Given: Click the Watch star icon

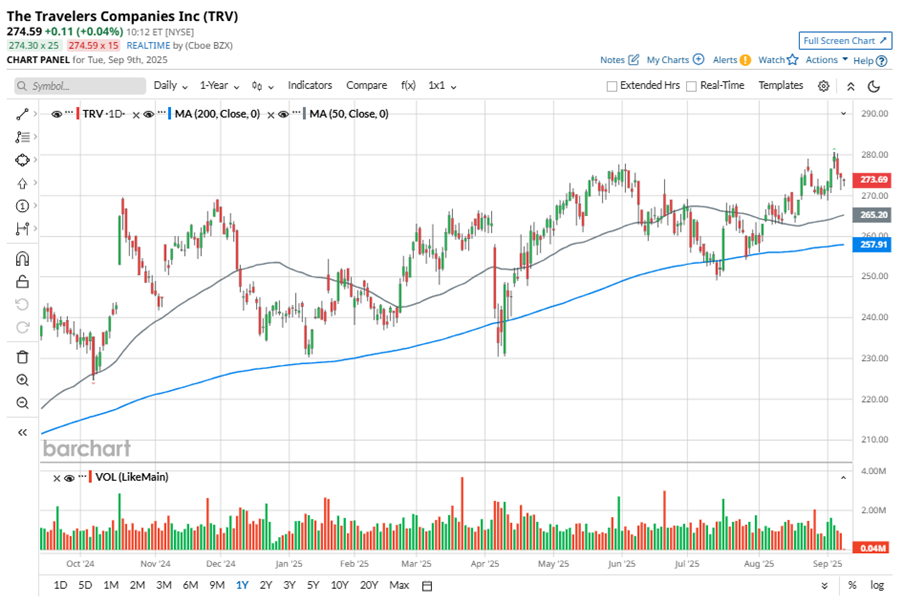Looking at the screenshot, I should tap(792, 59).
